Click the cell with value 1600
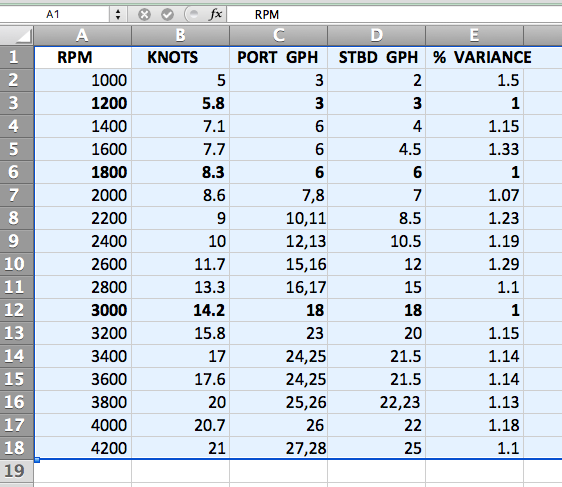The width and height of the screenshot is (562, 487). (83, 149)
